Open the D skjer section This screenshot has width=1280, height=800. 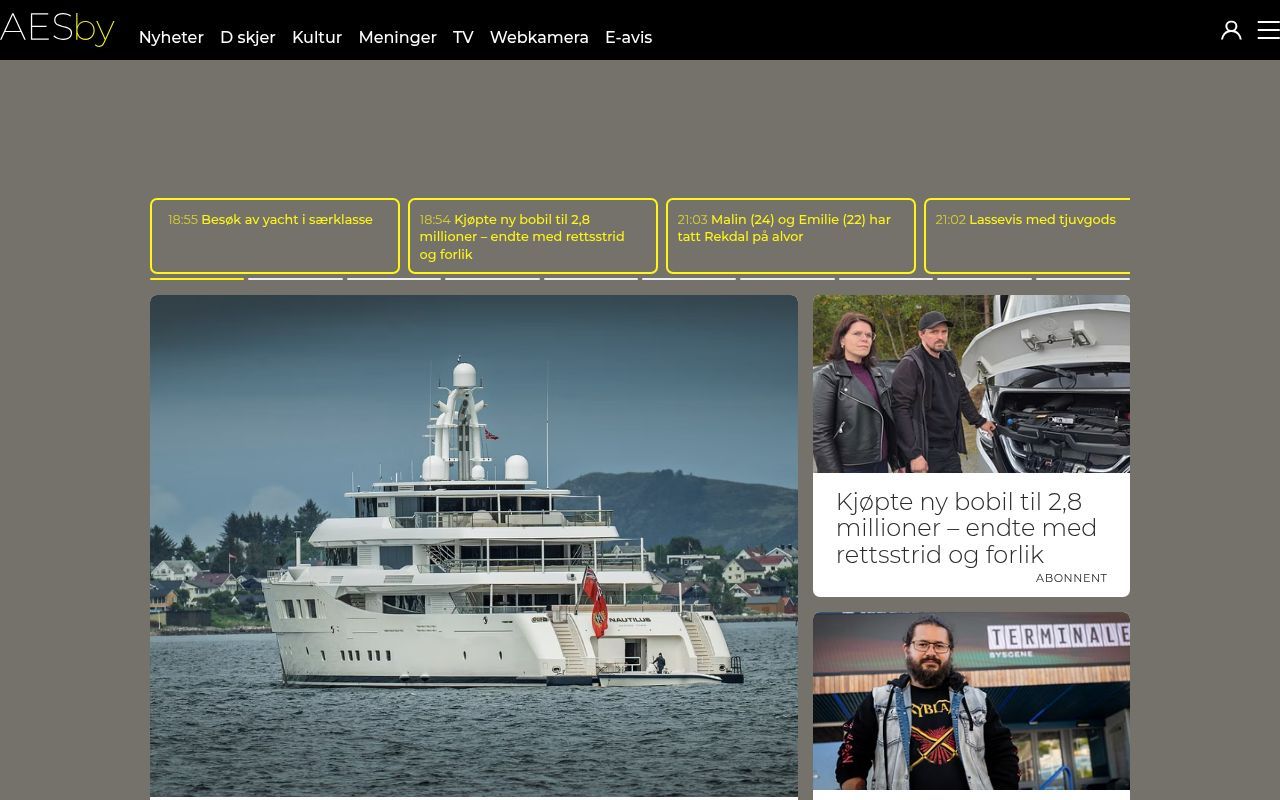[248, 37]
